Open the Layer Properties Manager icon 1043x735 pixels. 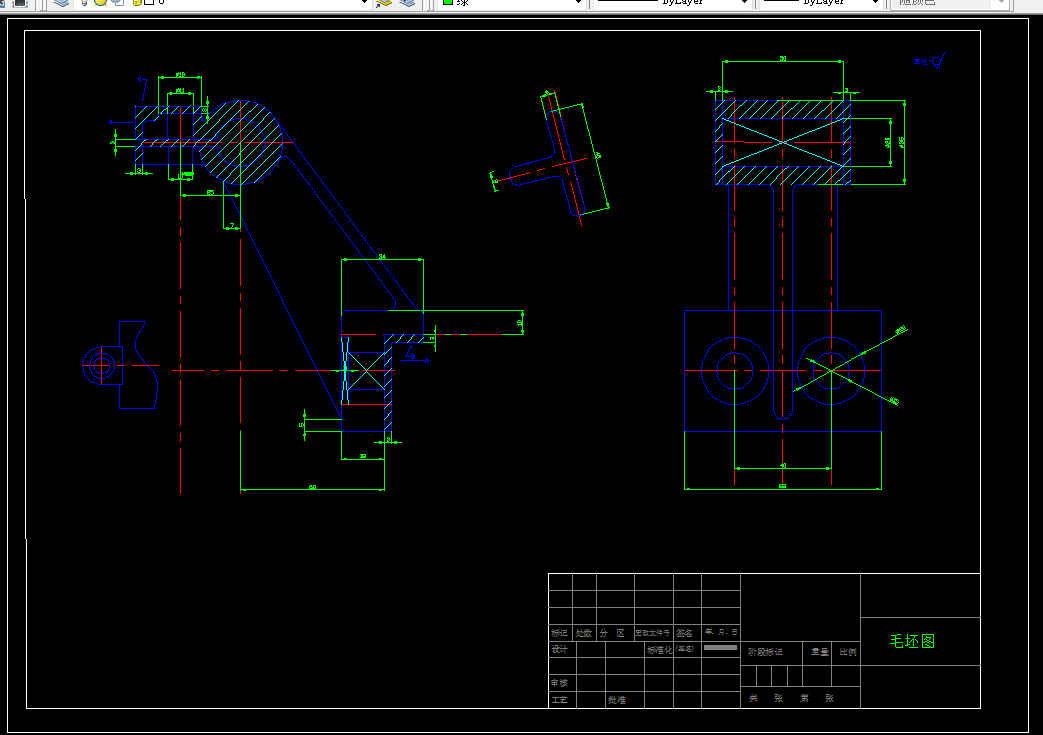coord(61,3)
